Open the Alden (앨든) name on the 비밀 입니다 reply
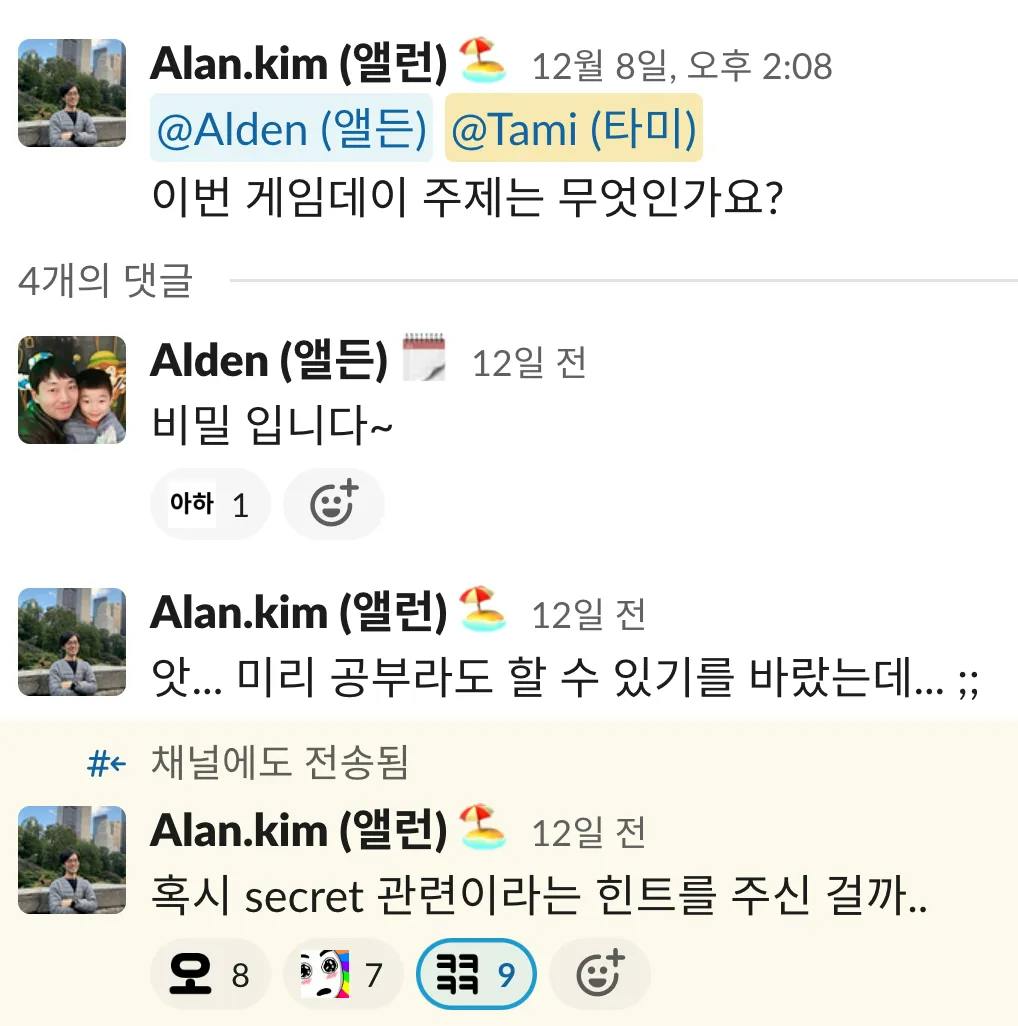1018x1026 pixels. [x=269, y=361]
